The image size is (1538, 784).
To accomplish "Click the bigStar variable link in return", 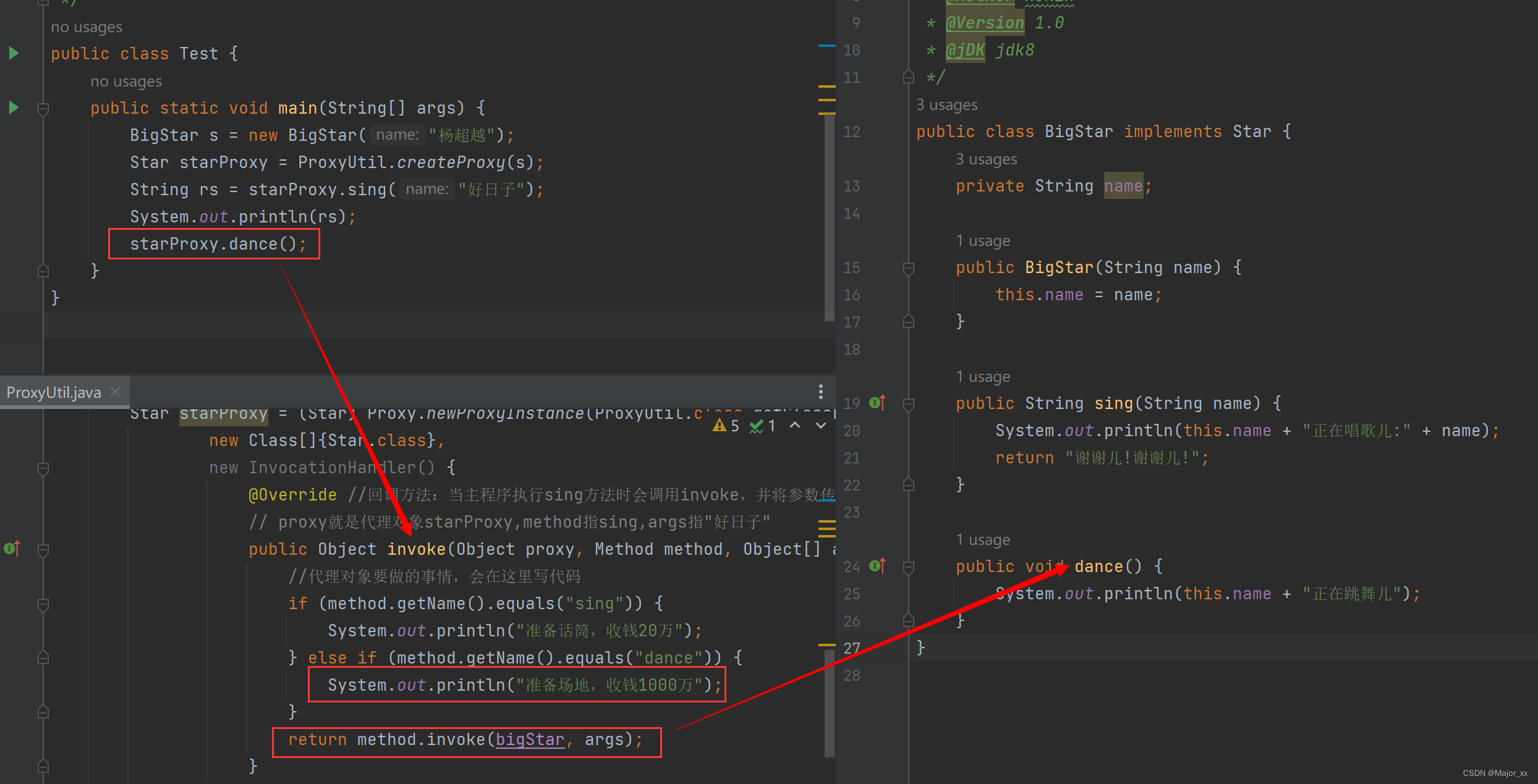I will tap(530, 740).
